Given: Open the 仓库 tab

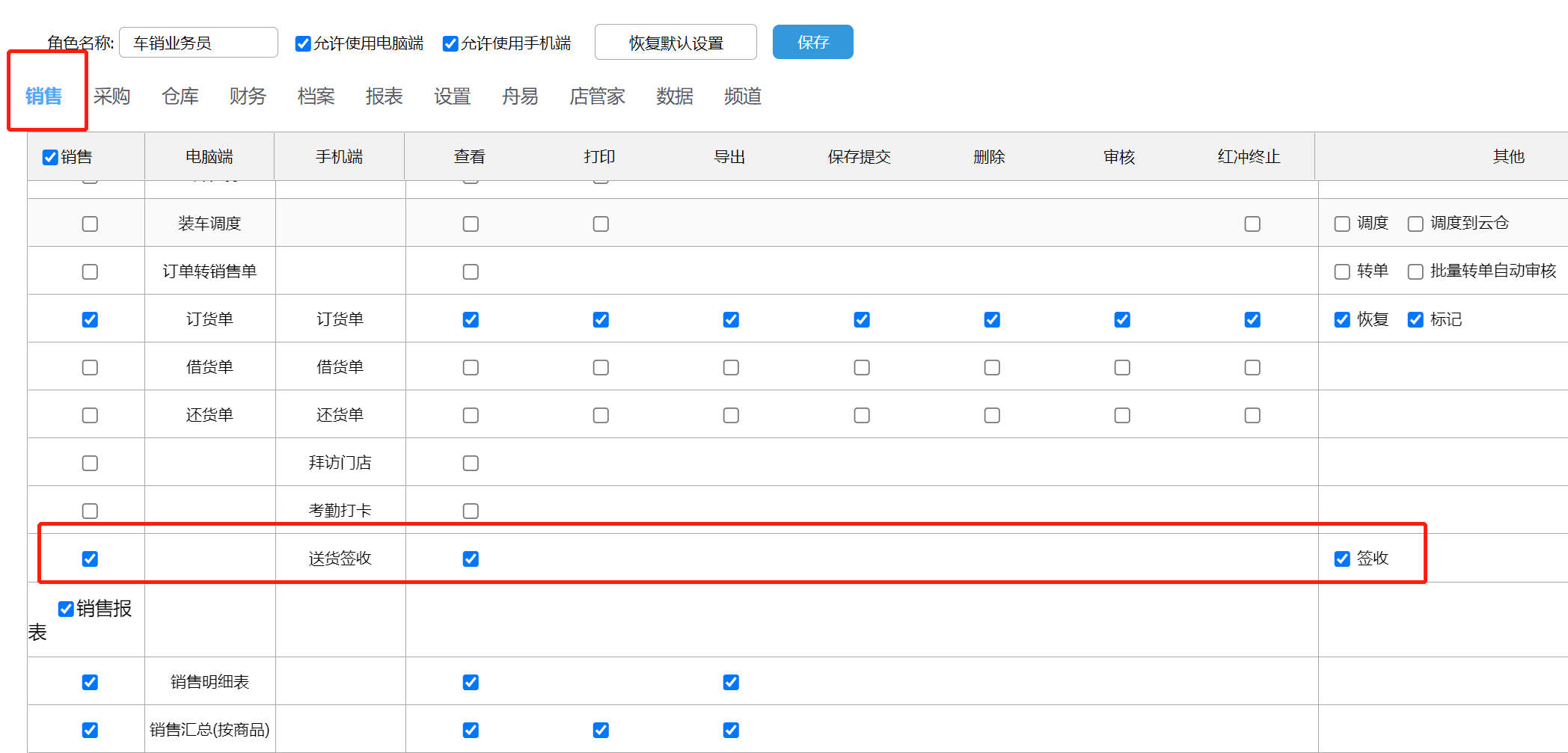Looking at the screenshot, I should pyautogui.click(x=180, y=96).
